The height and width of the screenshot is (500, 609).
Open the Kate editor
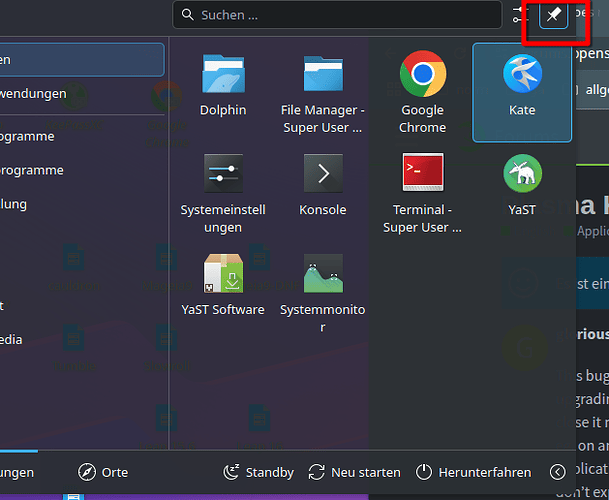point(522,93)
